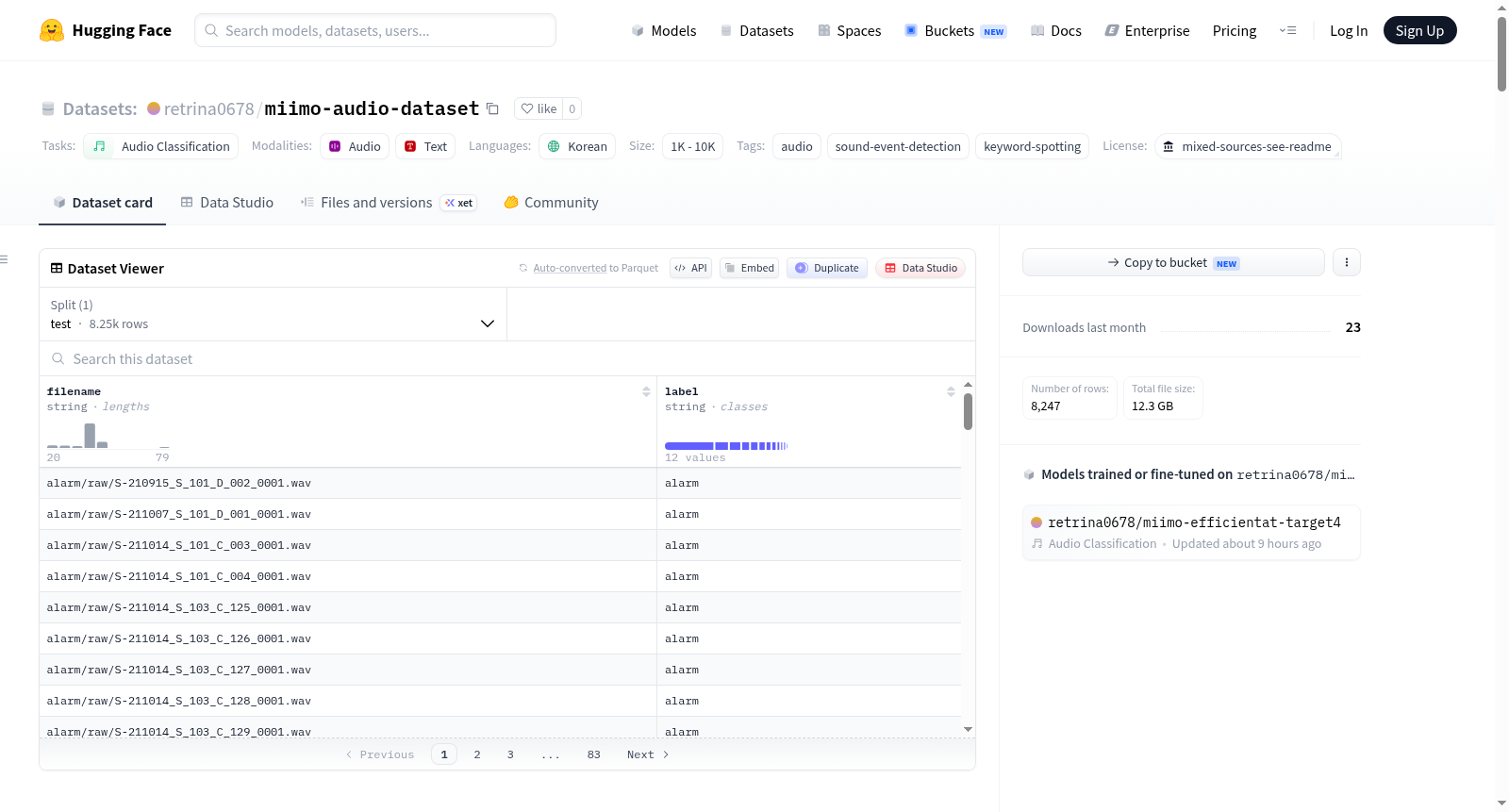1509x812 pixels.
Task: Open the Community tab
Action: 551,202
